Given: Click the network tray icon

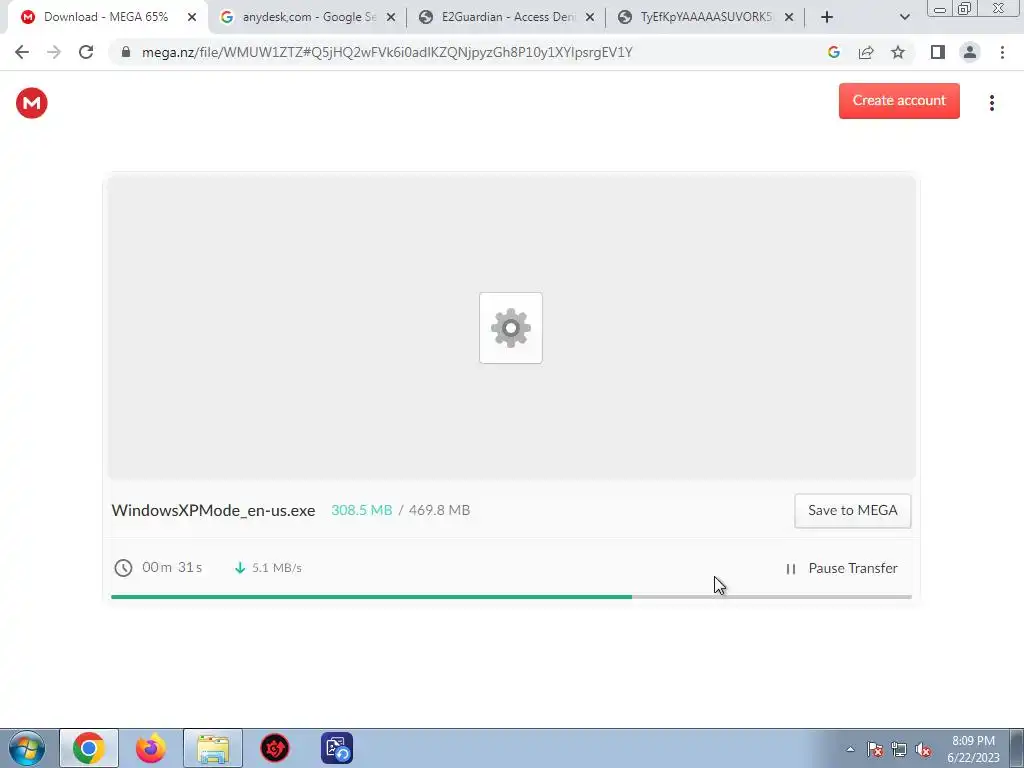Looking at the screenshot, I should [x=899, y=749].
